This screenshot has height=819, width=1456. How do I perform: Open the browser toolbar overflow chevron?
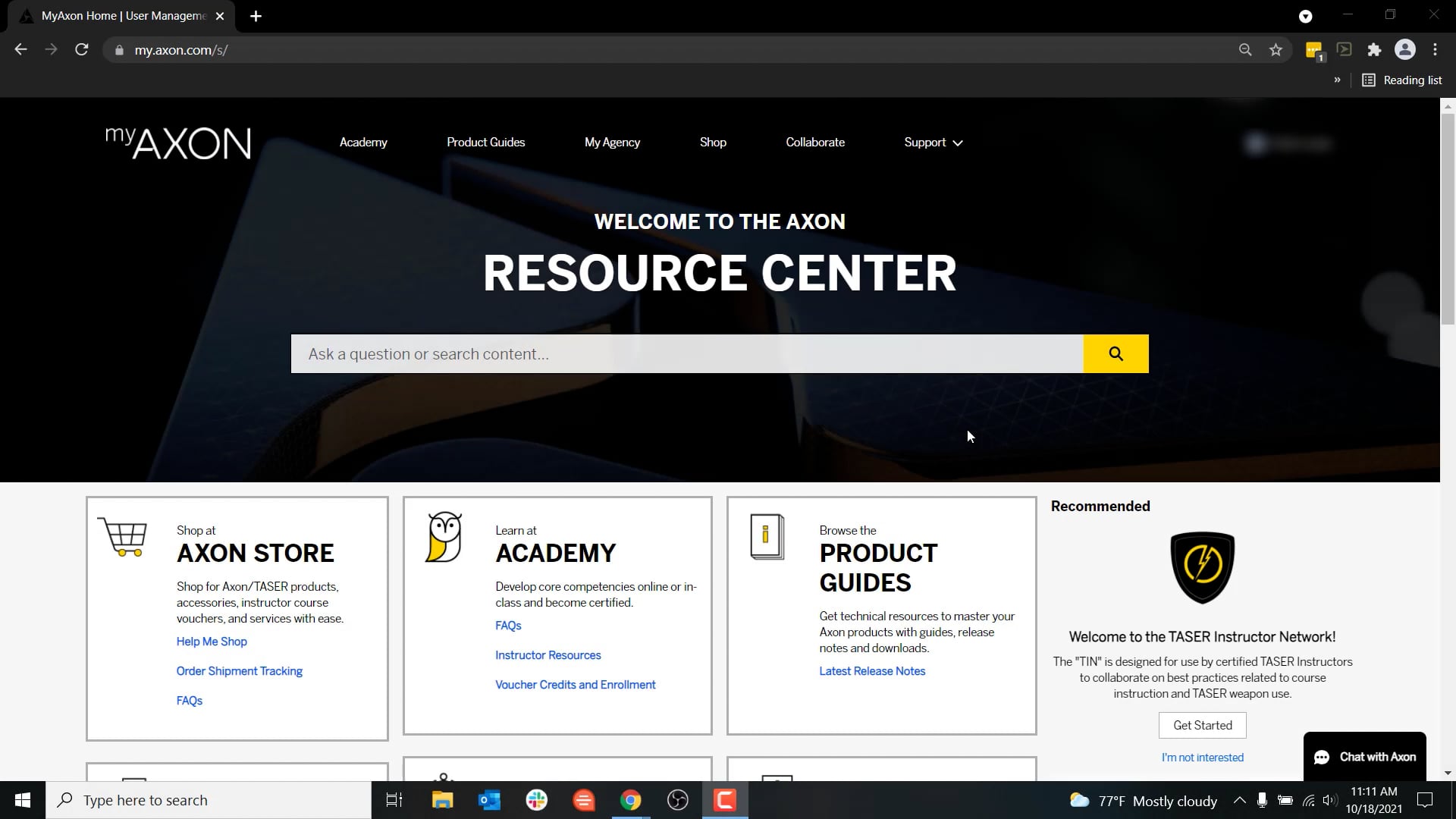click(1337, 80)
